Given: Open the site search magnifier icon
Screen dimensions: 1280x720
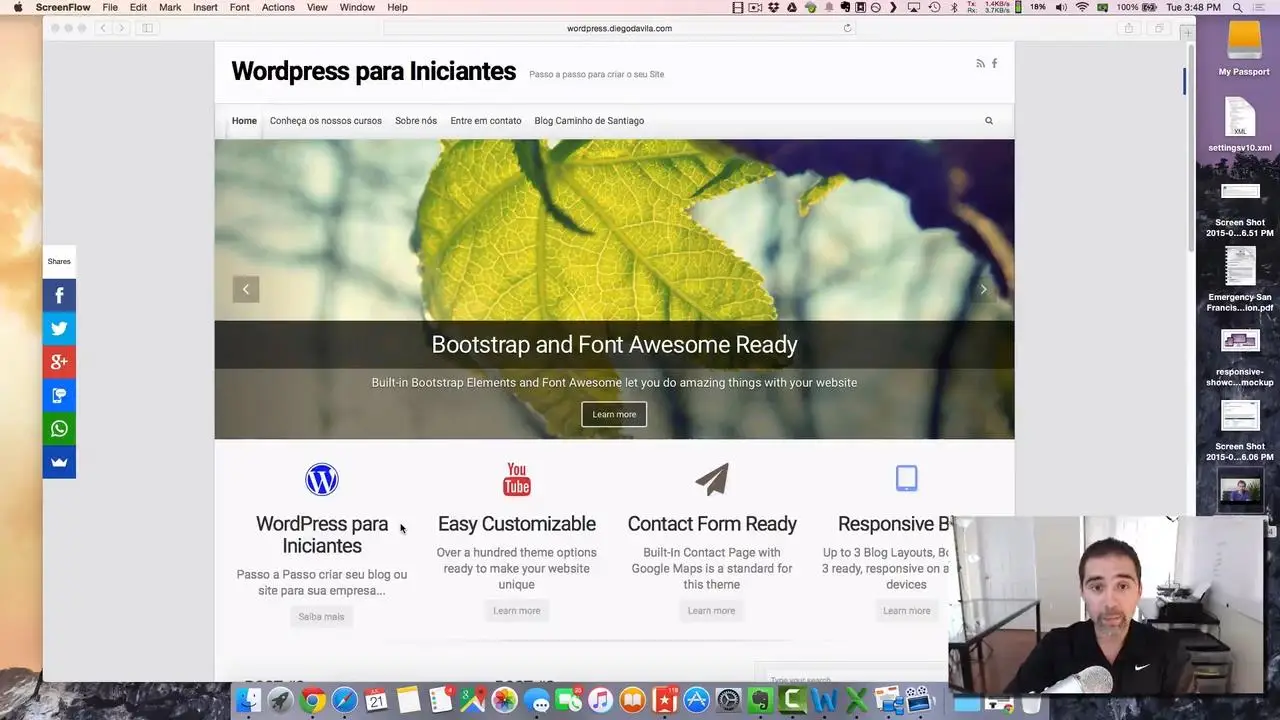Looking at the screenshot, I should (x=989, y=121).
